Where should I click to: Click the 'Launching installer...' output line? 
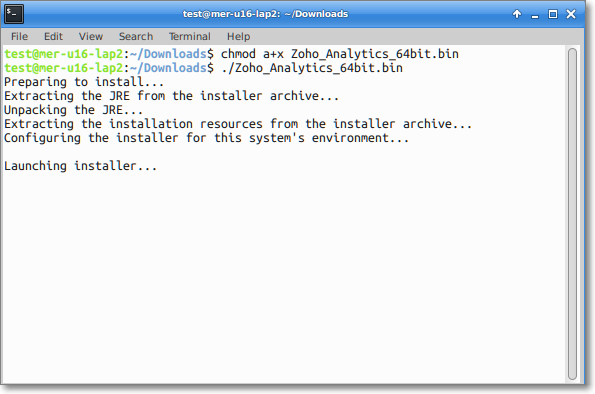(x=80, y=166)
